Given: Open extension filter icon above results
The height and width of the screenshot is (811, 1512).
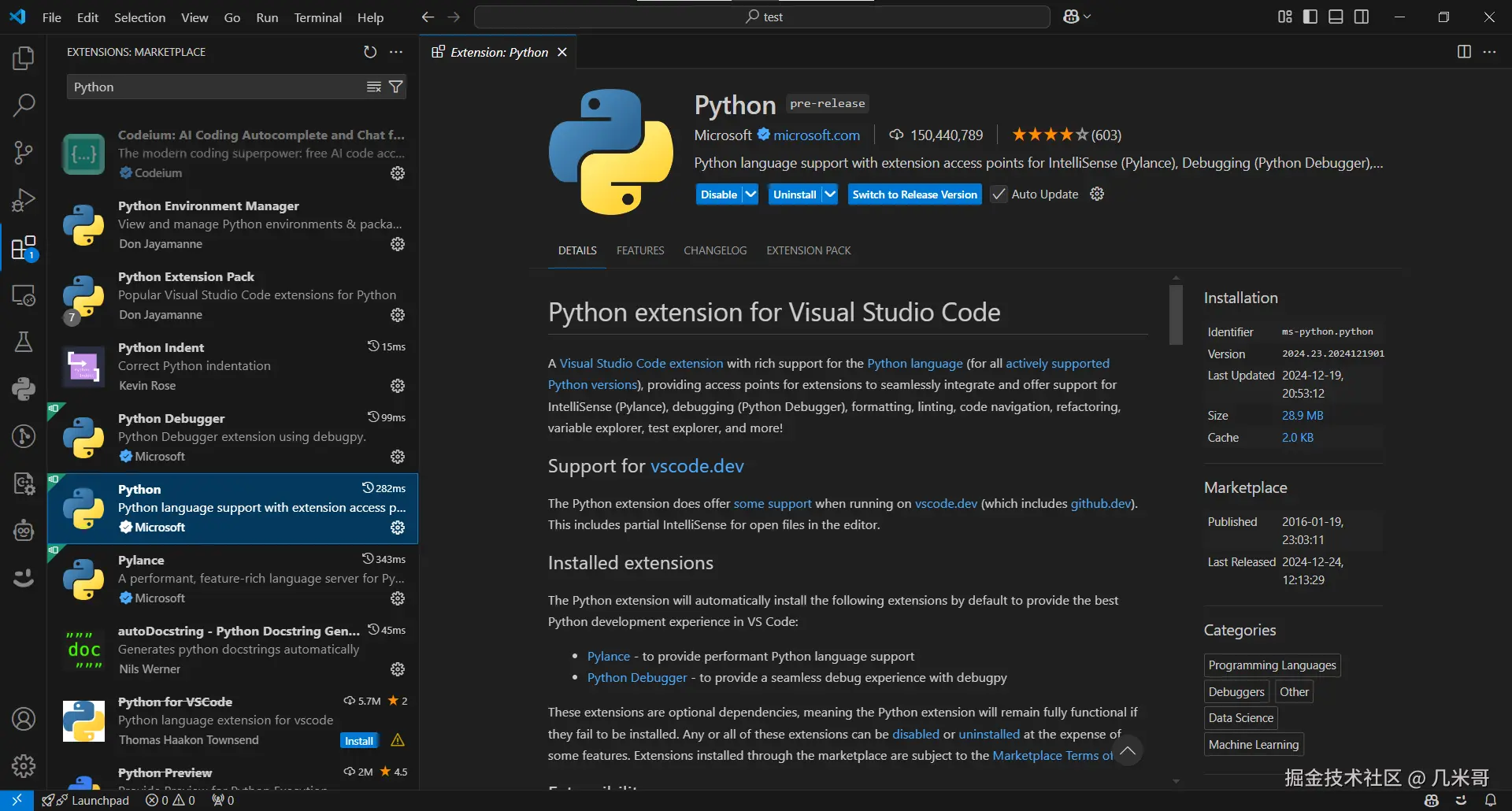Looking at the screenshot, I should (x=397, y=87).
